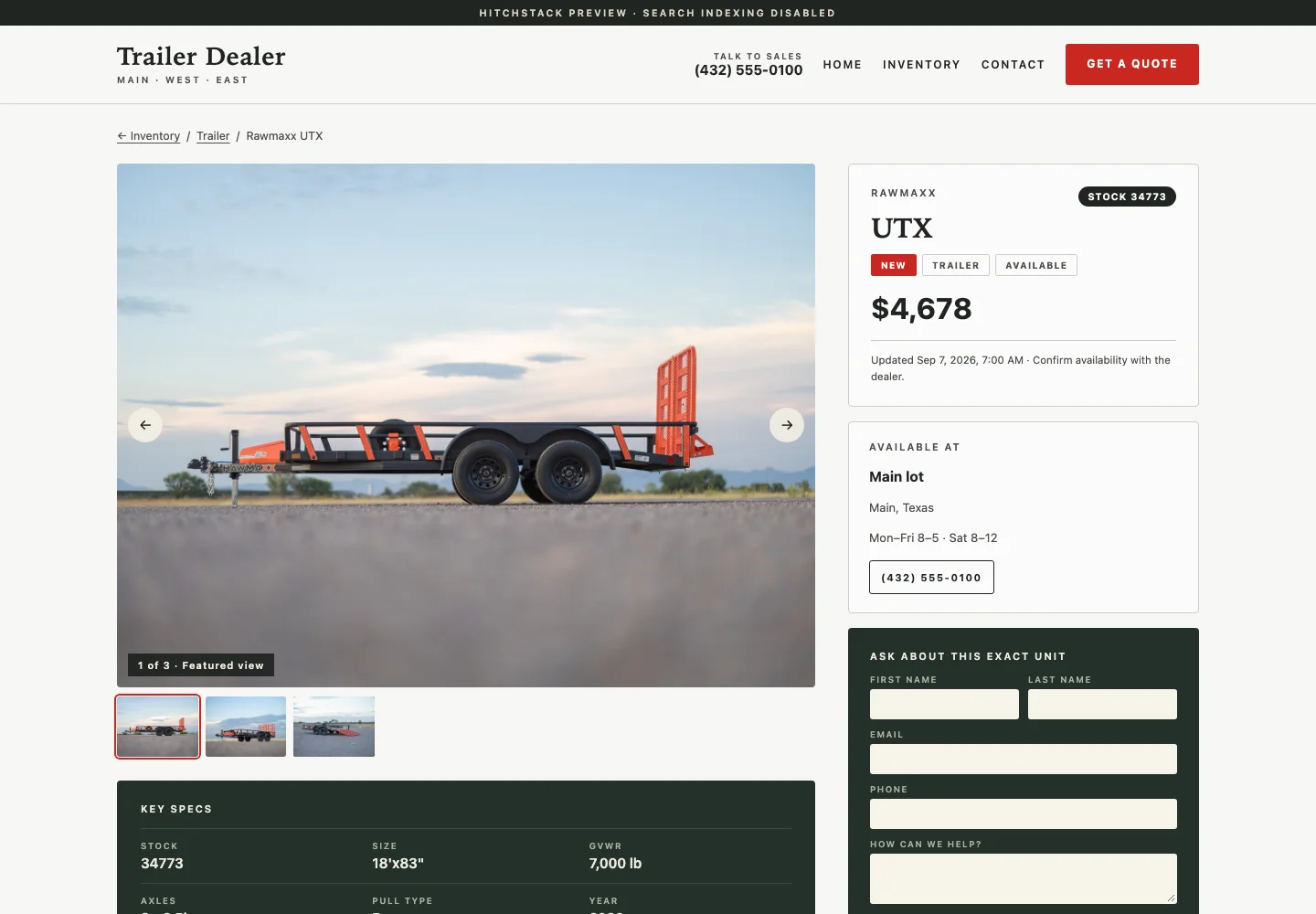The height and width of the screenshot is (914, 1316).
Task: Click the stock value 34773 in Key Specs
Action: (x=162, y=864)
